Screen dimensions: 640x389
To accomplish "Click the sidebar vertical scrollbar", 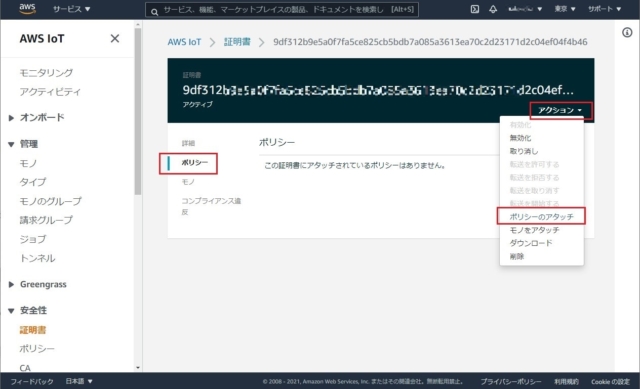I will click(x=138, y=111).
